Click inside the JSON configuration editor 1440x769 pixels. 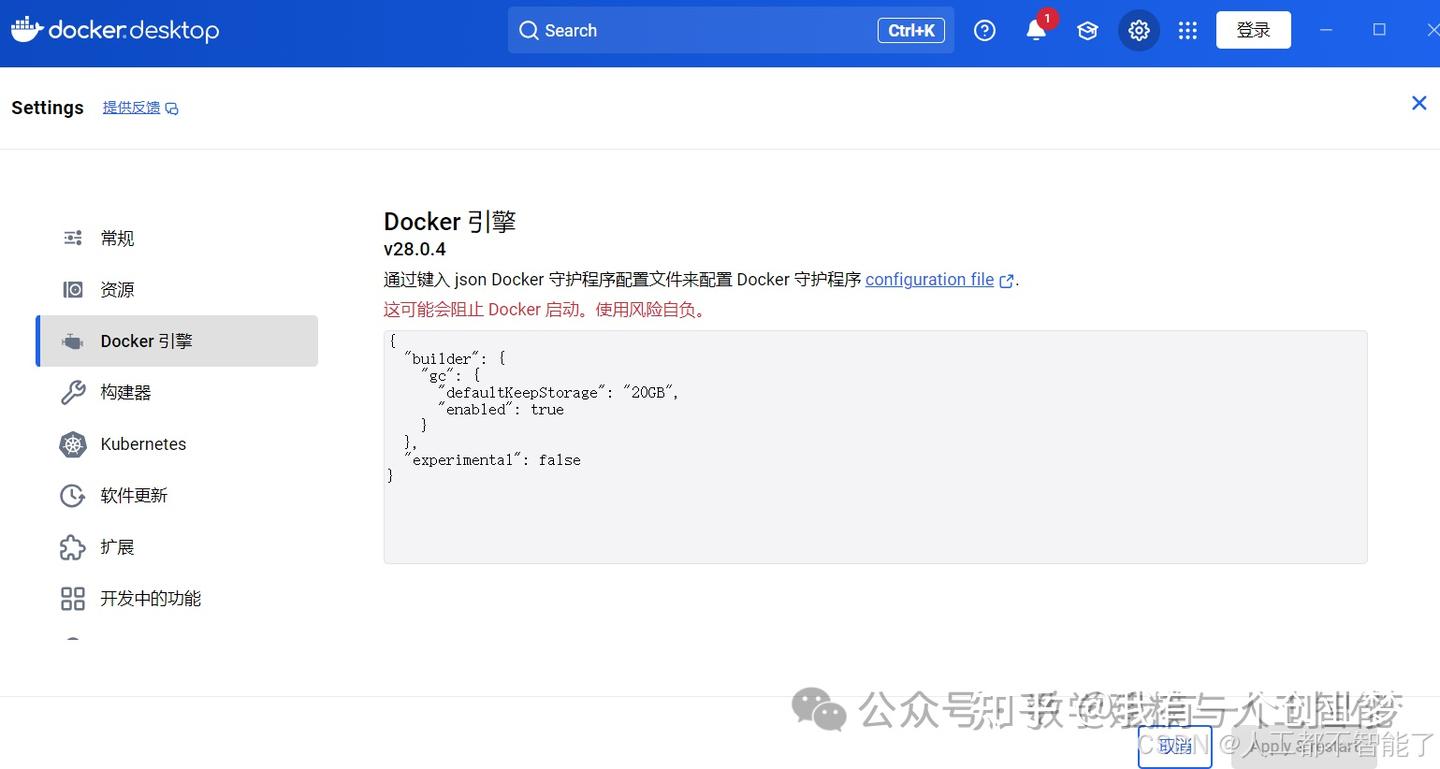[875, 445]
